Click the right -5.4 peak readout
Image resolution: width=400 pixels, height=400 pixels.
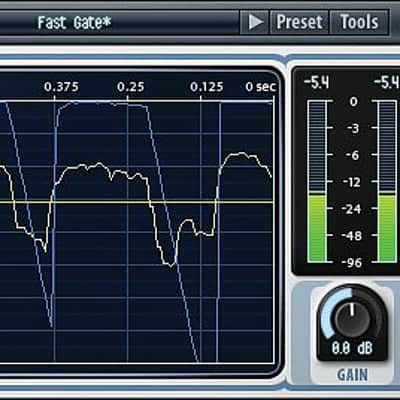click(386, 82)
